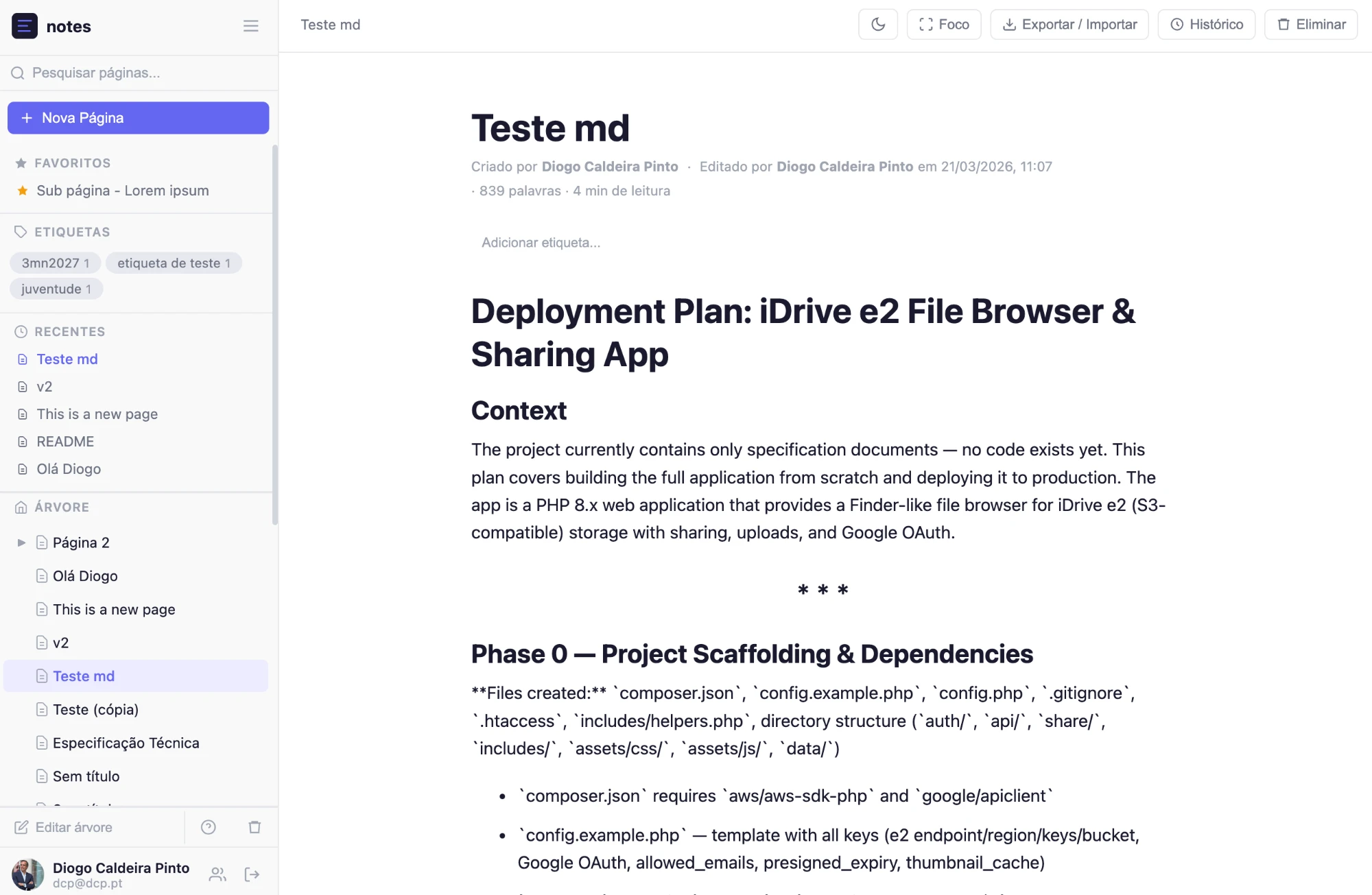Toggle dark mode moon icon
1372x895 pixels.
[877, 25]
